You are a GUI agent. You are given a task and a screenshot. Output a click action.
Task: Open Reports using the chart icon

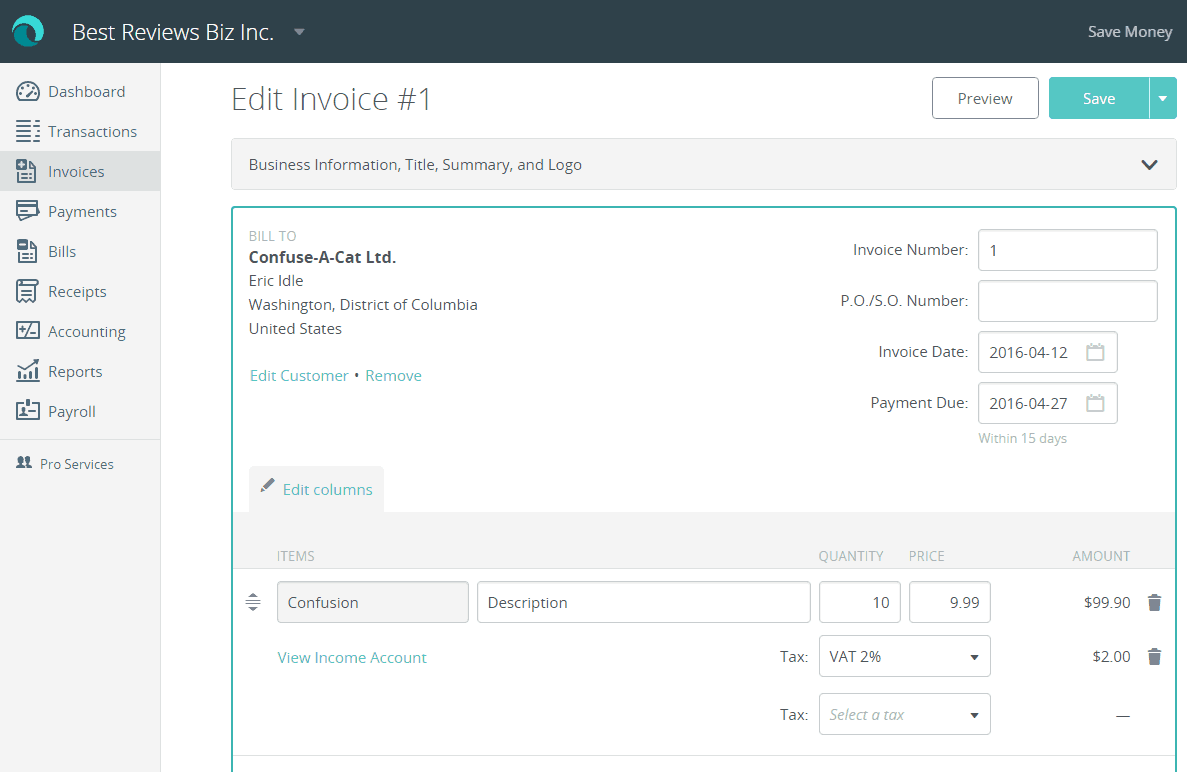(x=27, y=371)
